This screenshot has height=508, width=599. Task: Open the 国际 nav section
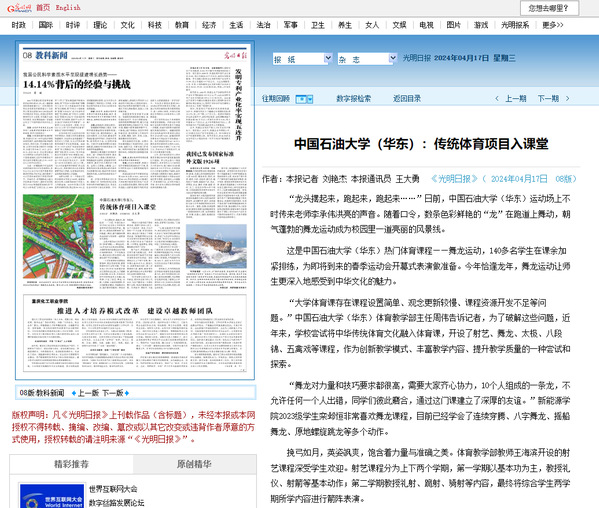click(x=45, y=25)
